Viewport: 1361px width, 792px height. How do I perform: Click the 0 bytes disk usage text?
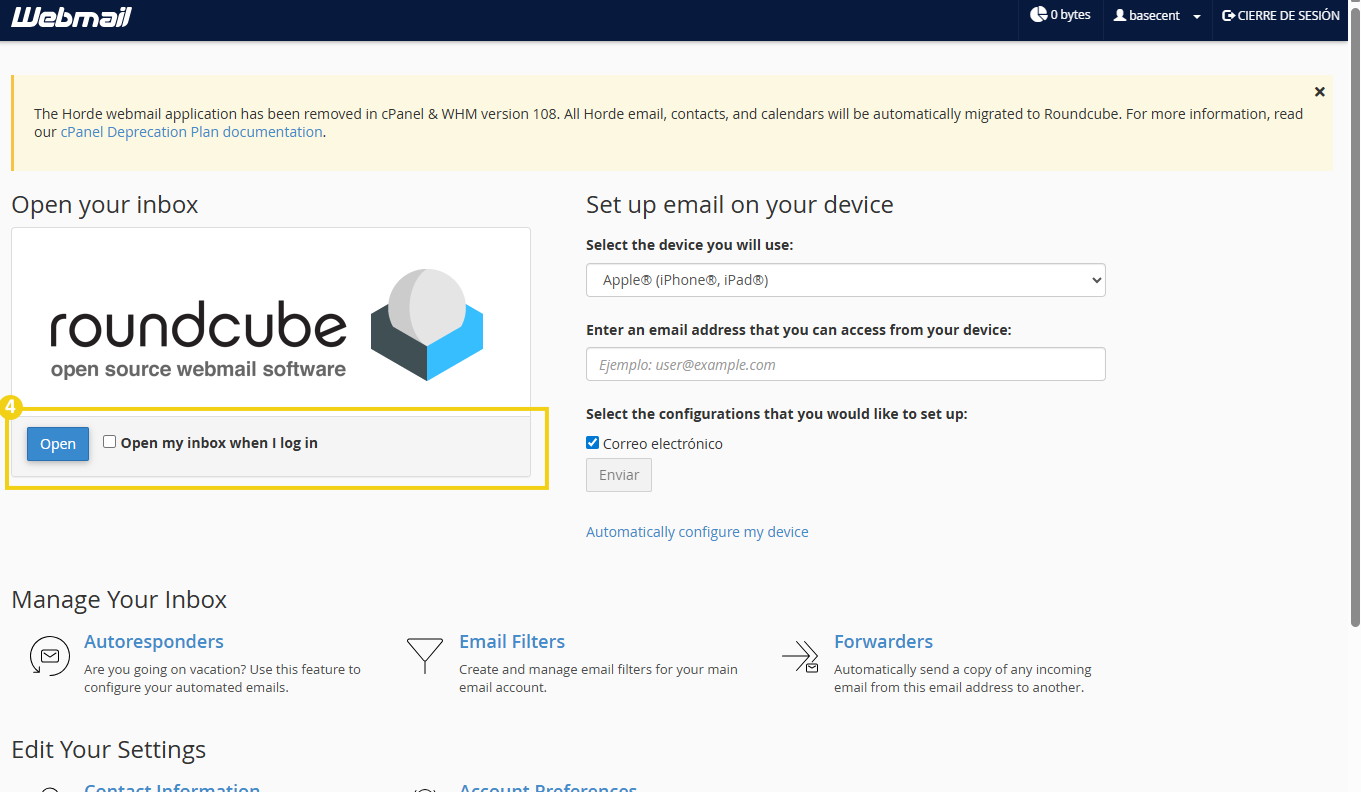[x=1070, y=15]
